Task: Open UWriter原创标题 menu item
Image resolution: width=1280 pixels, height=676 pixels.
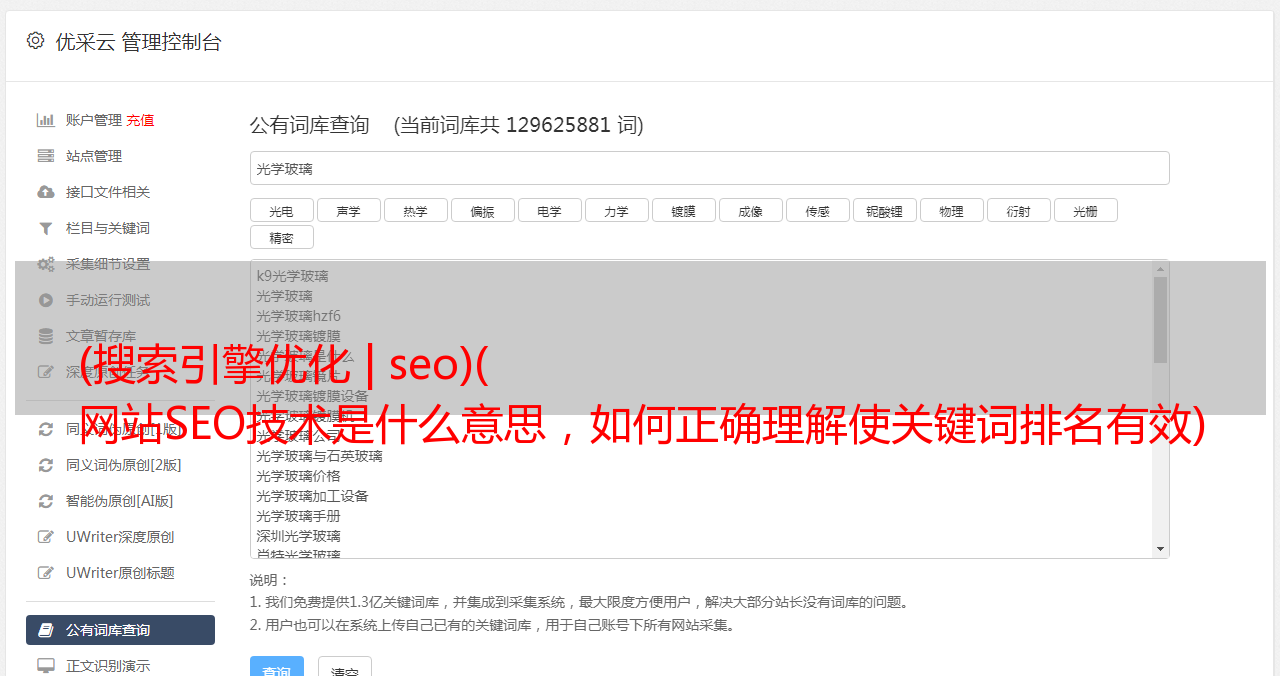Action: tap(120, 573)
